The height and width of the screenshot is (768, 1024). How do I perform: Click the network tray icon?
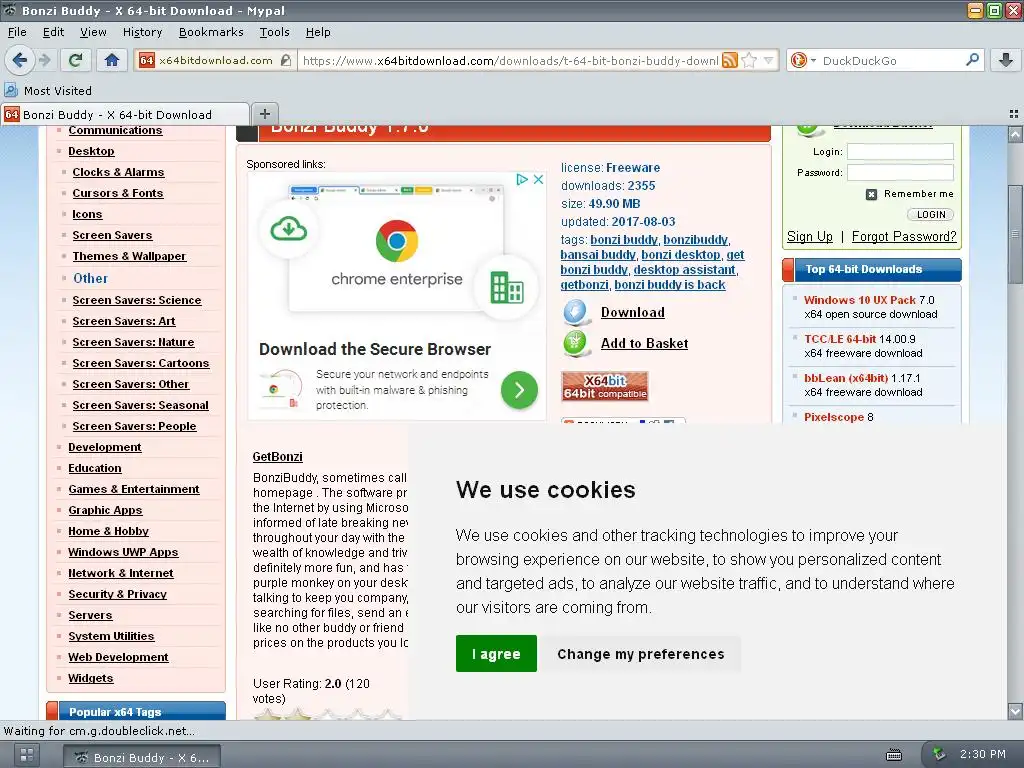click(939, 754)
